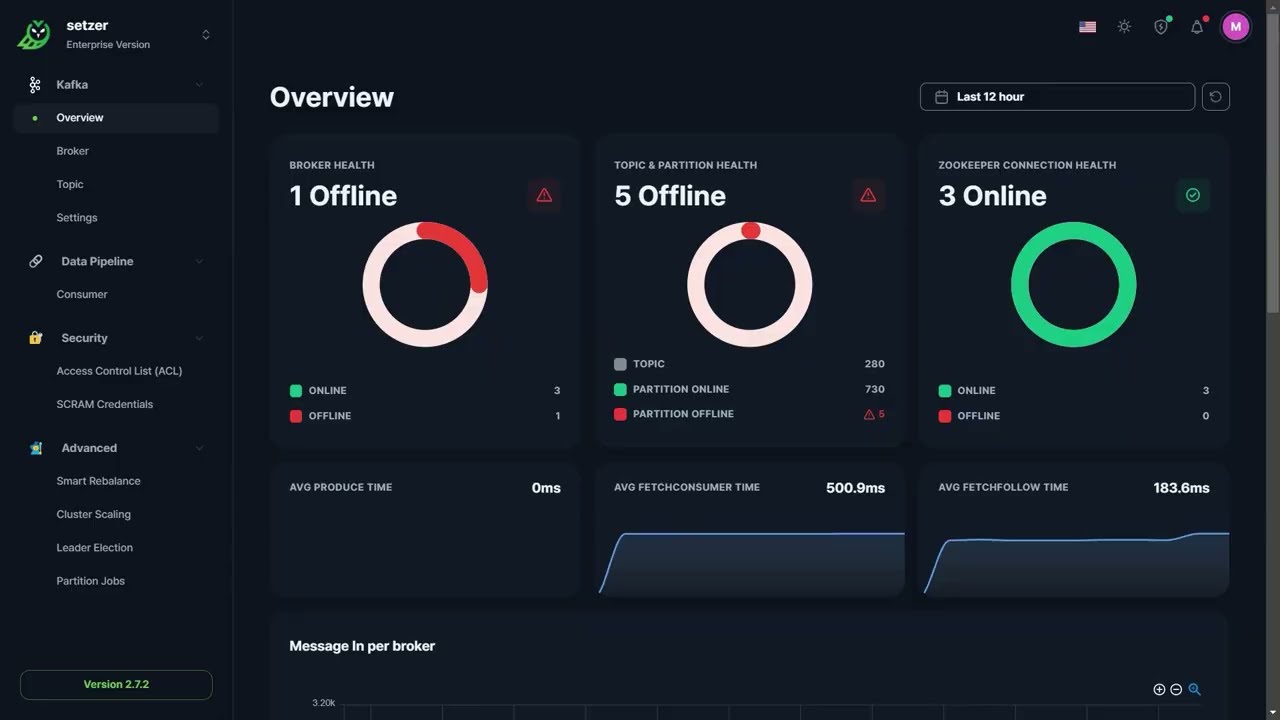Select the Overview menu item
Image resolution: width=1280 pixels, height=720 pixels.
pos(116,118)
